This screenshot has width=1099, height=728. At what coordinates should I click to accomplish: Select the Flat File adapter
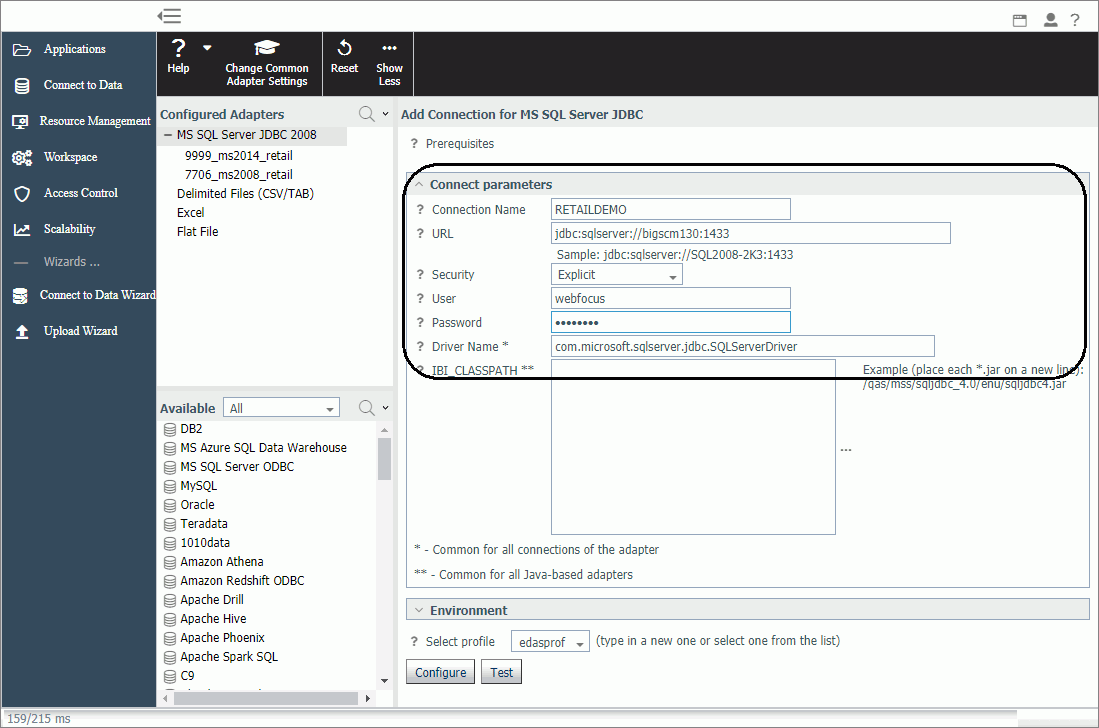198,231
